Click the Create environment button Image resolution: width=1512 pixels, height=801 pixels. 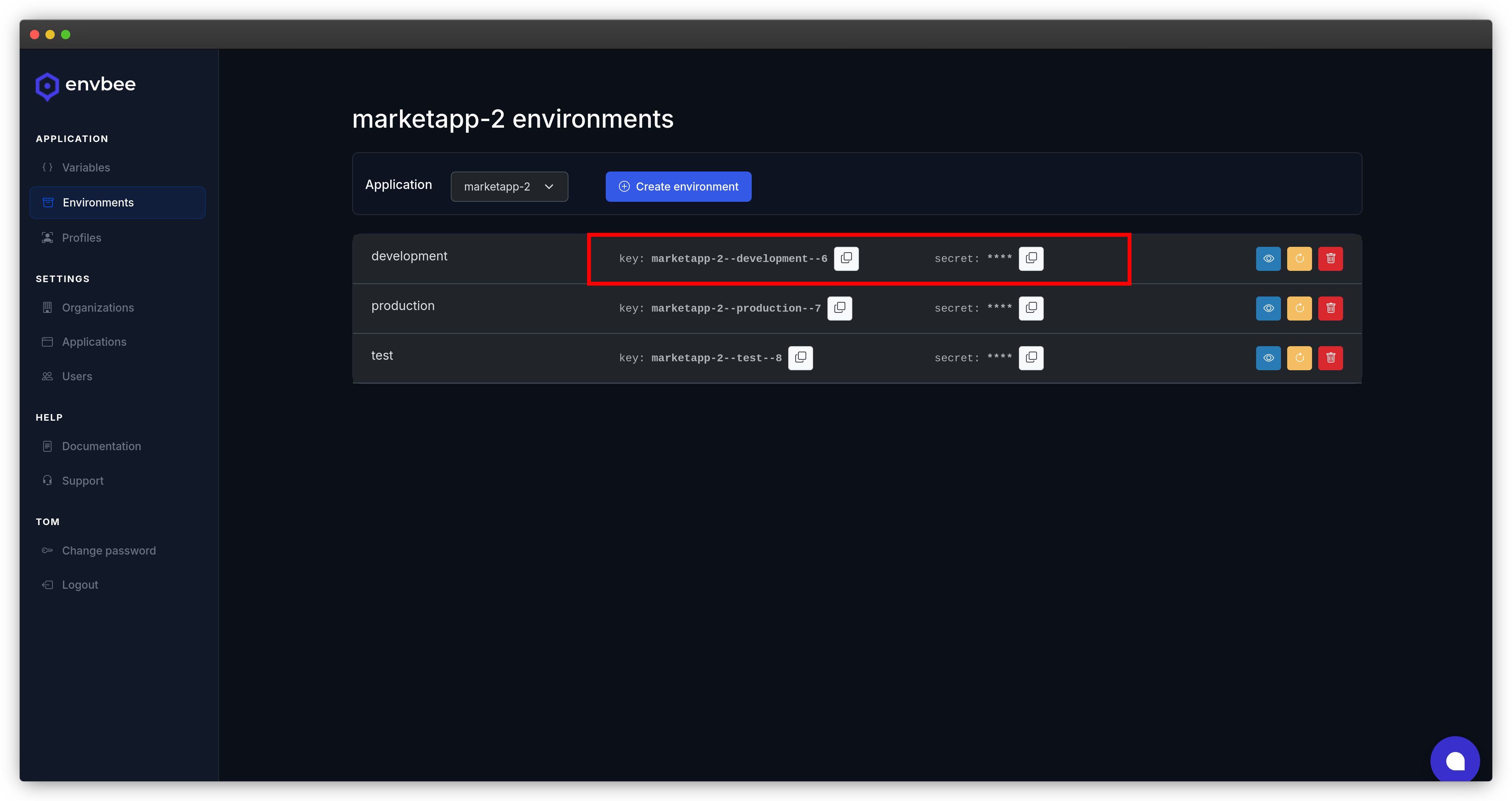(678, 186)
